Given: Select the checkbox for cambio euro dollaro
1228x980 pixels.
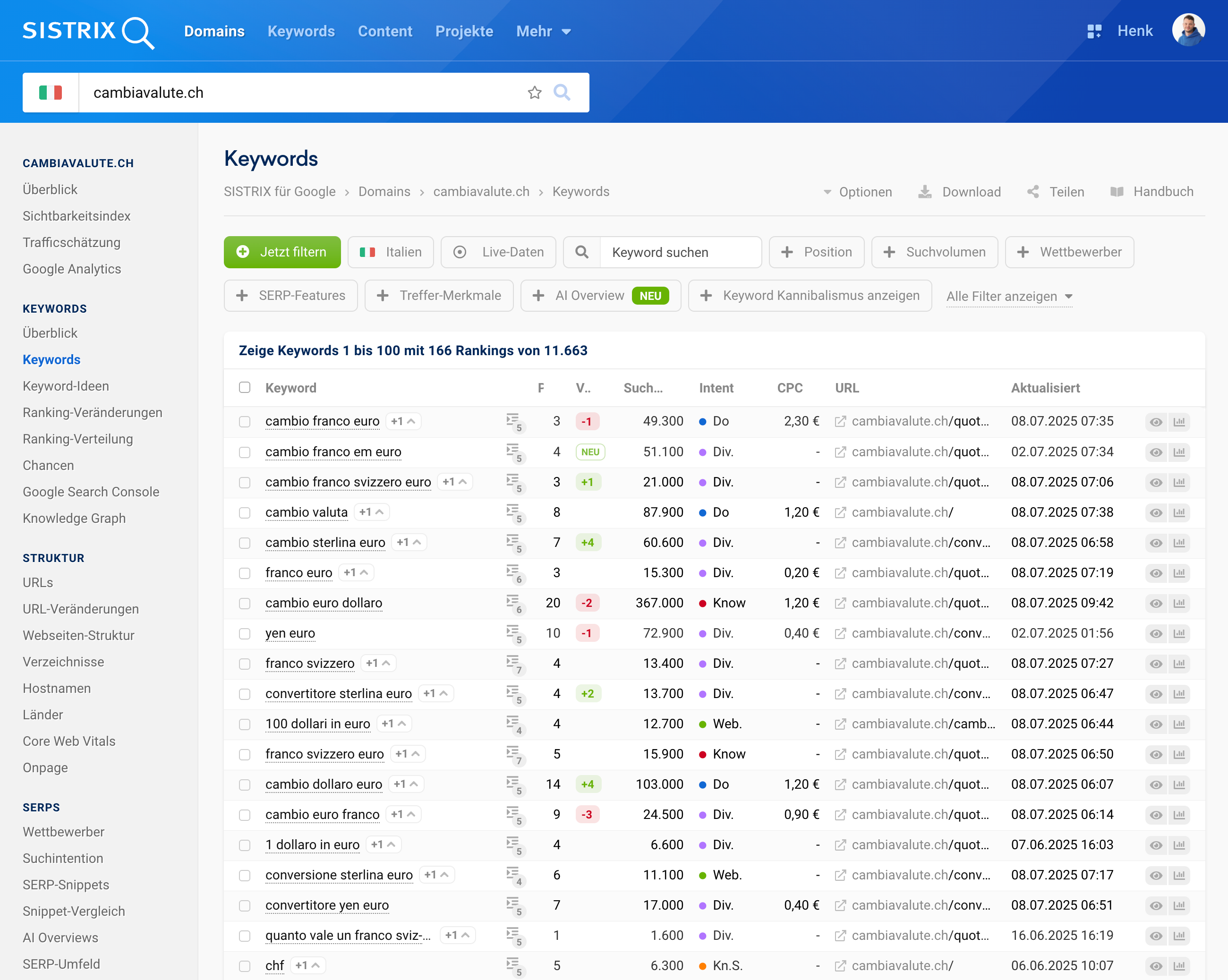Looking at the screenshot, I should tap(245, 603).
